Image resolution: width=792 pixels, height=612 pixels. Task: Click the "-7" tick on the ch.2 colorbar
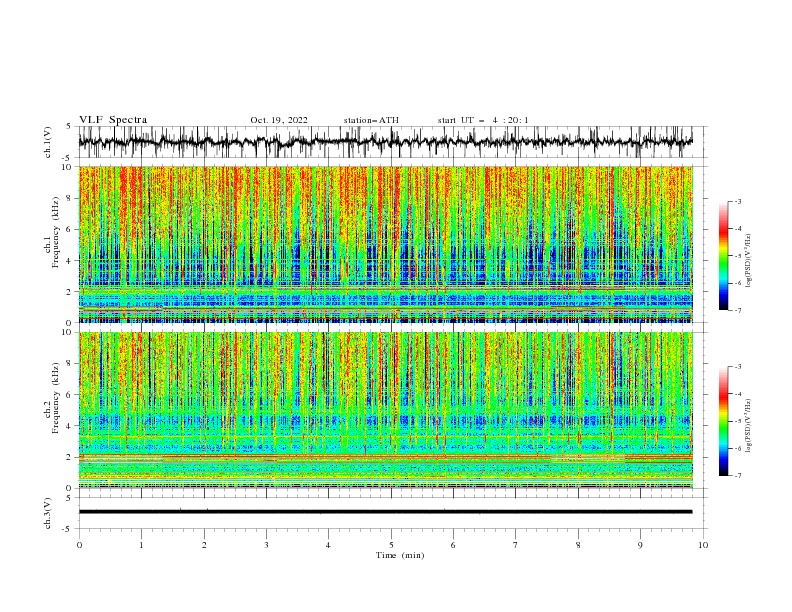coord(738,476)
